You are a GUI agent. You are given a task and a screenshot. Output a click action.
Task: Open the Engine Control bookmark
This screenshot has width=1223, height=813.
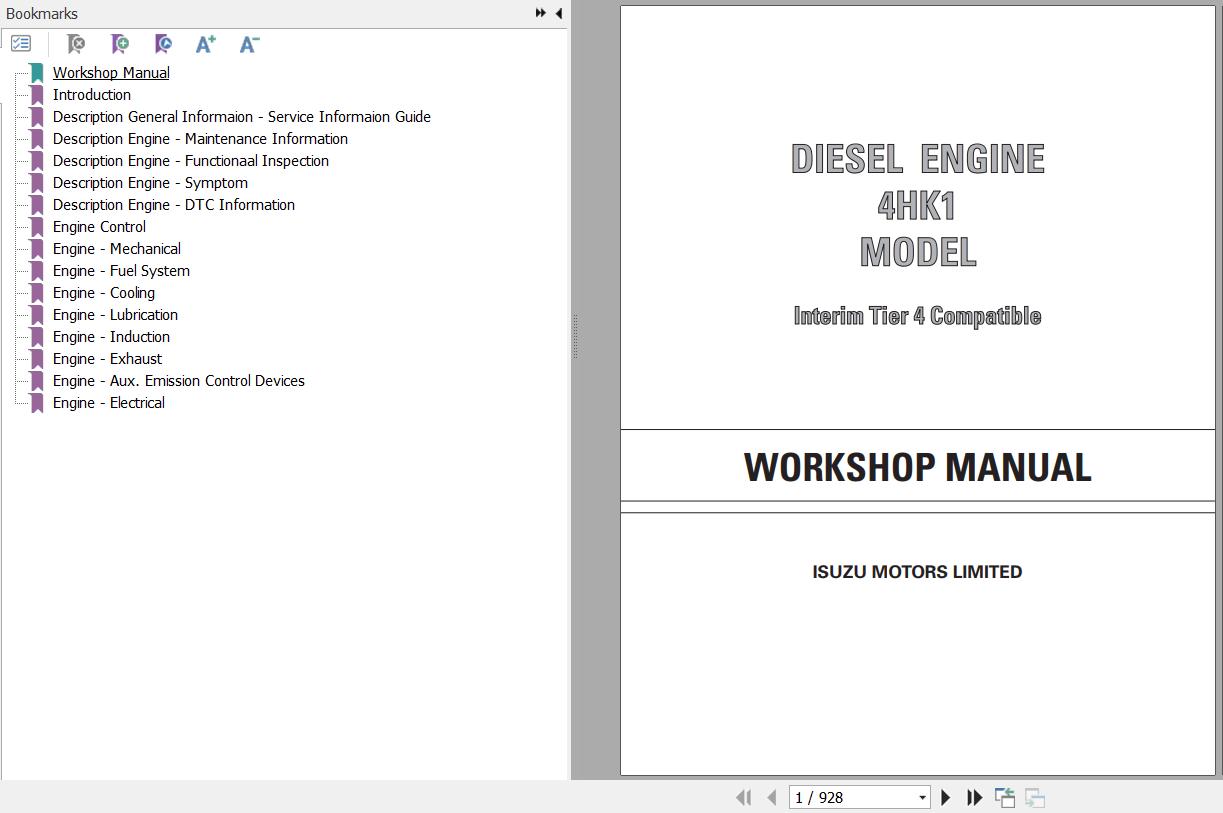99,227
